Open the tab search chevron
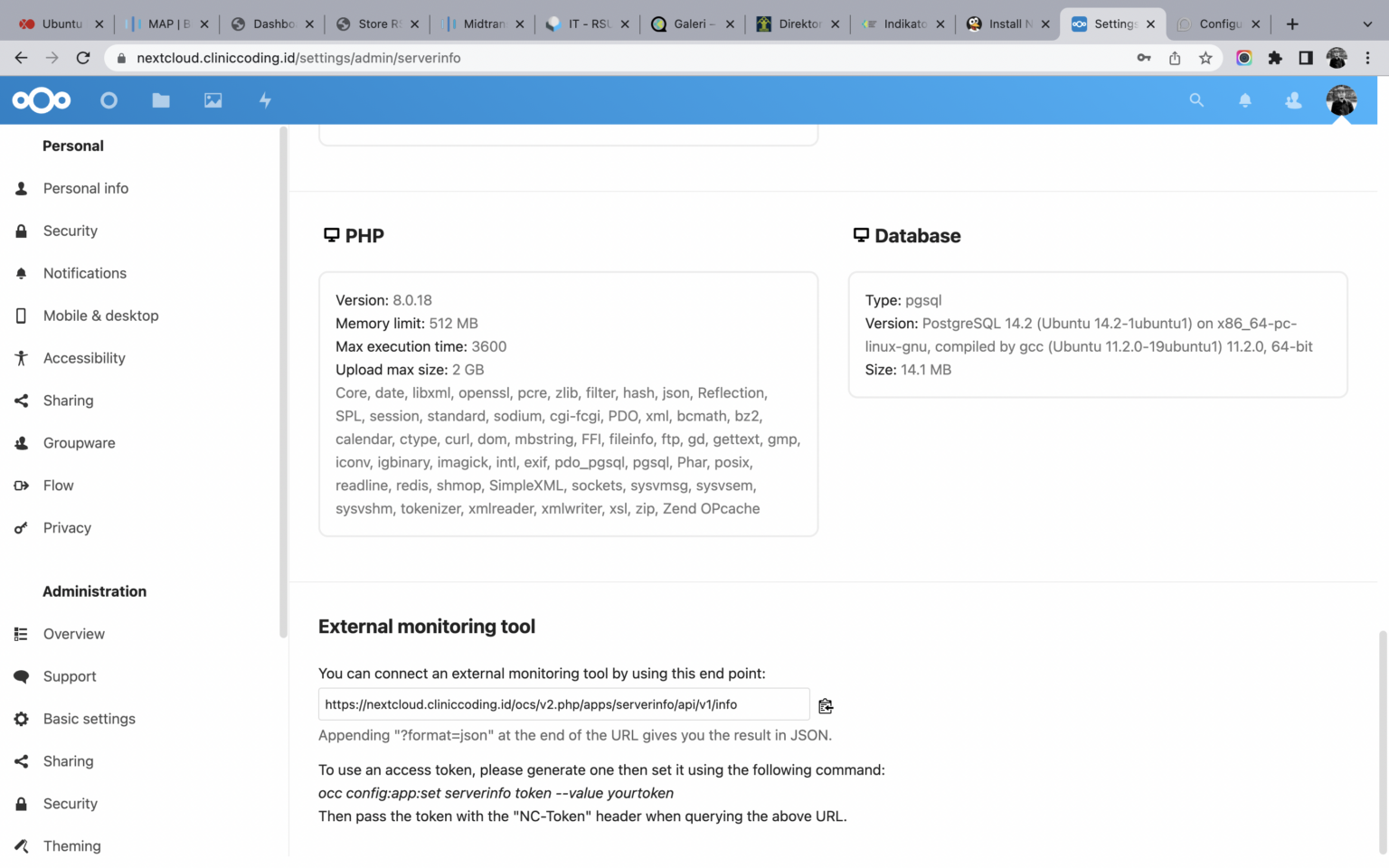 click(x=1366, y=24)
